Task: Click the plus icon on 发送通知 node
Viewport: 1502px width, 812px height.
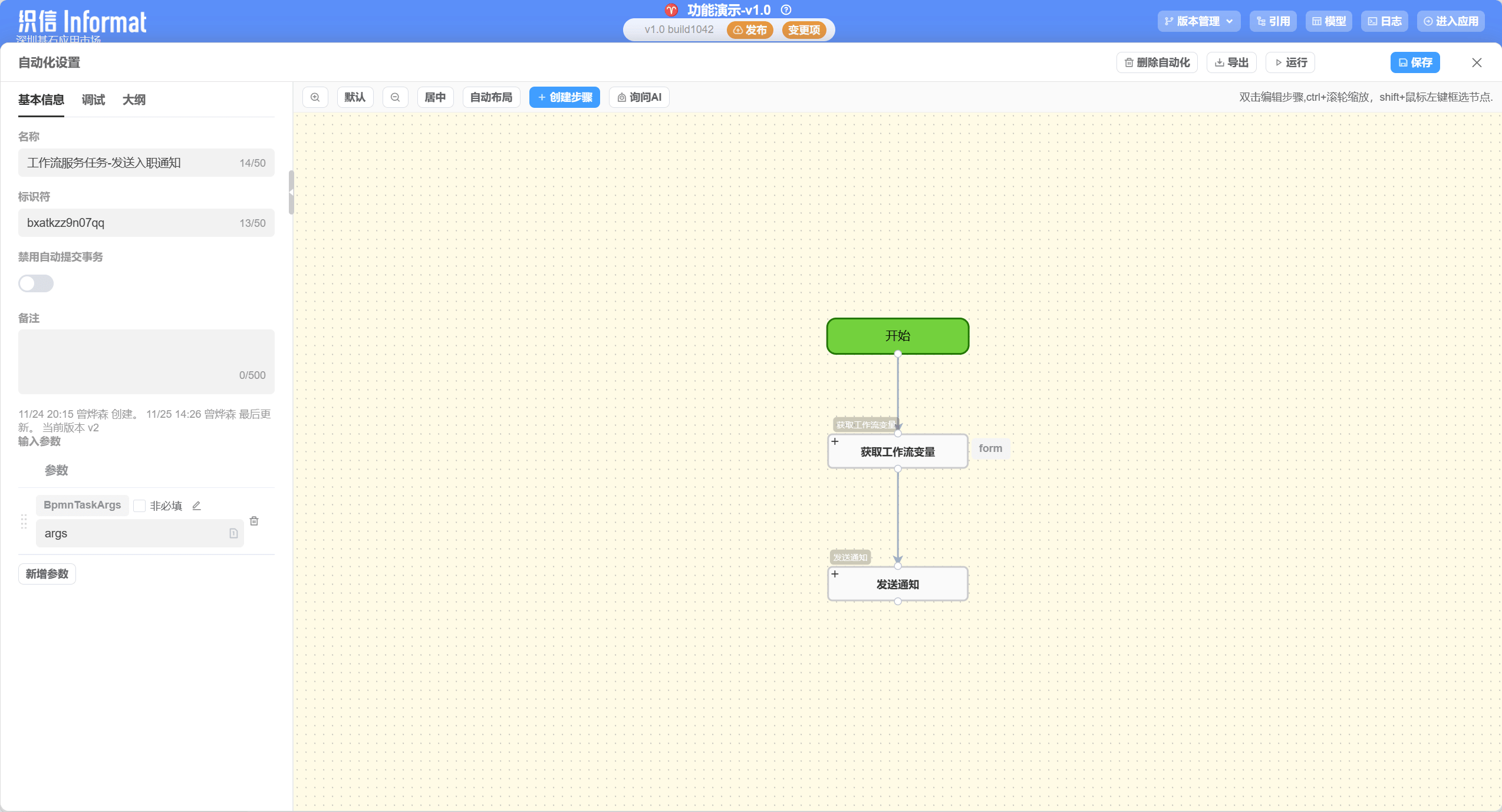Action: pyautogui.click(x=835, y=574)
